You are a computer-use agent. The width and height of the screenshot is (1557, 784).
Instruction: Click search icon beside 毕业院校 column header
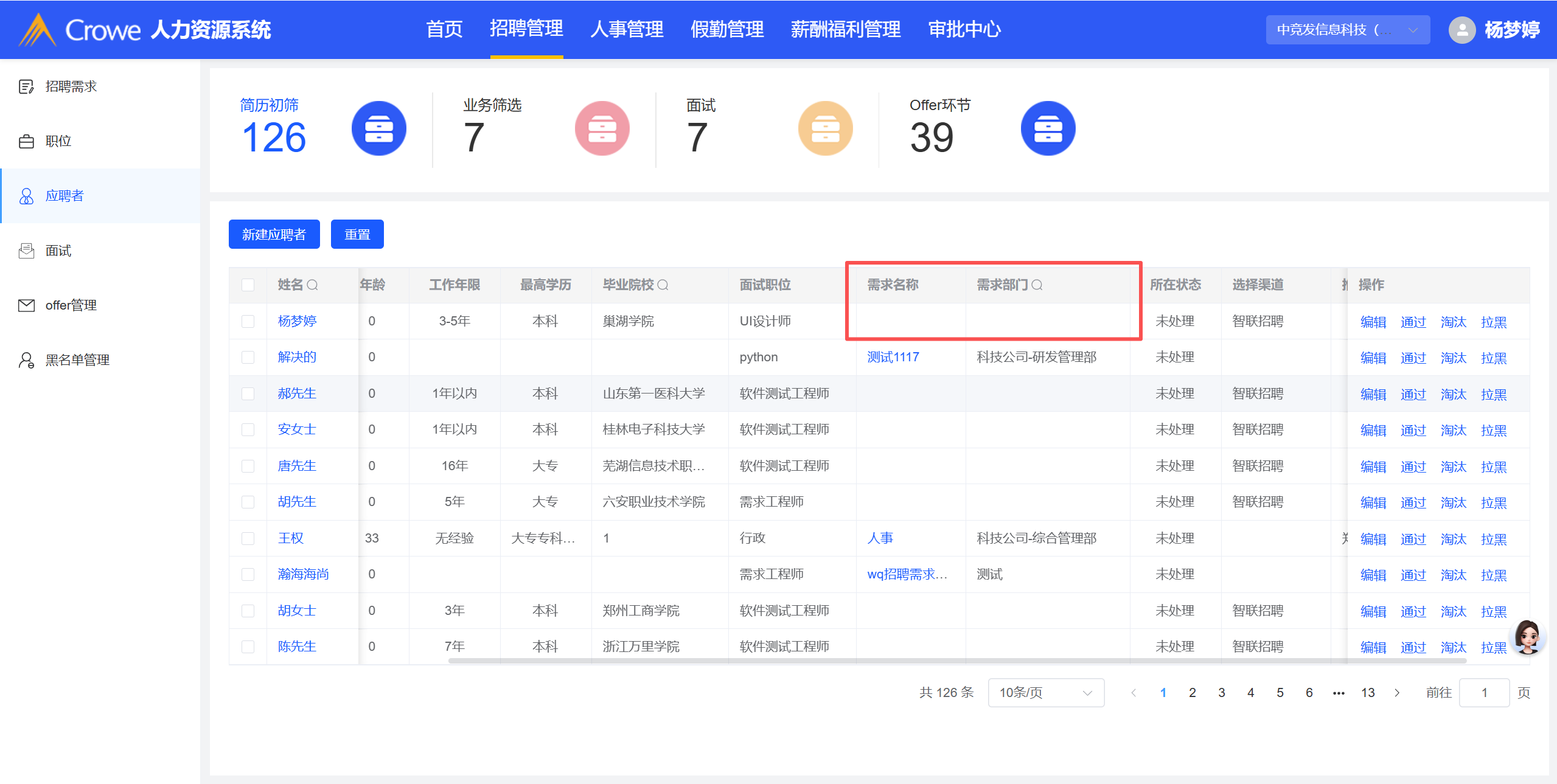663,285
